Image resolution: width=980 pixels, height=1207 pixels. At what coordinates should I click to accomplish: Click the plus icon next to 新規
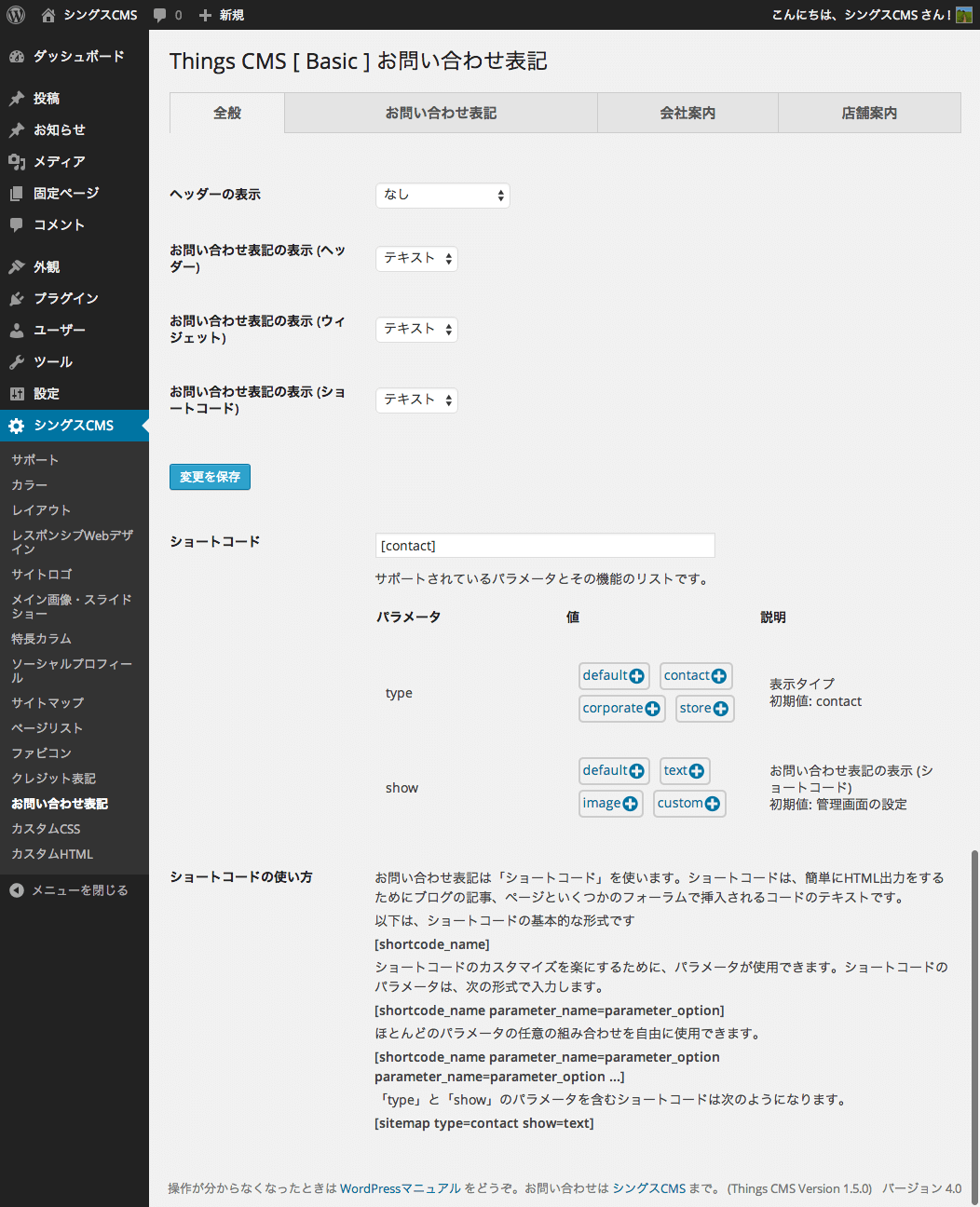coord(205,15)
